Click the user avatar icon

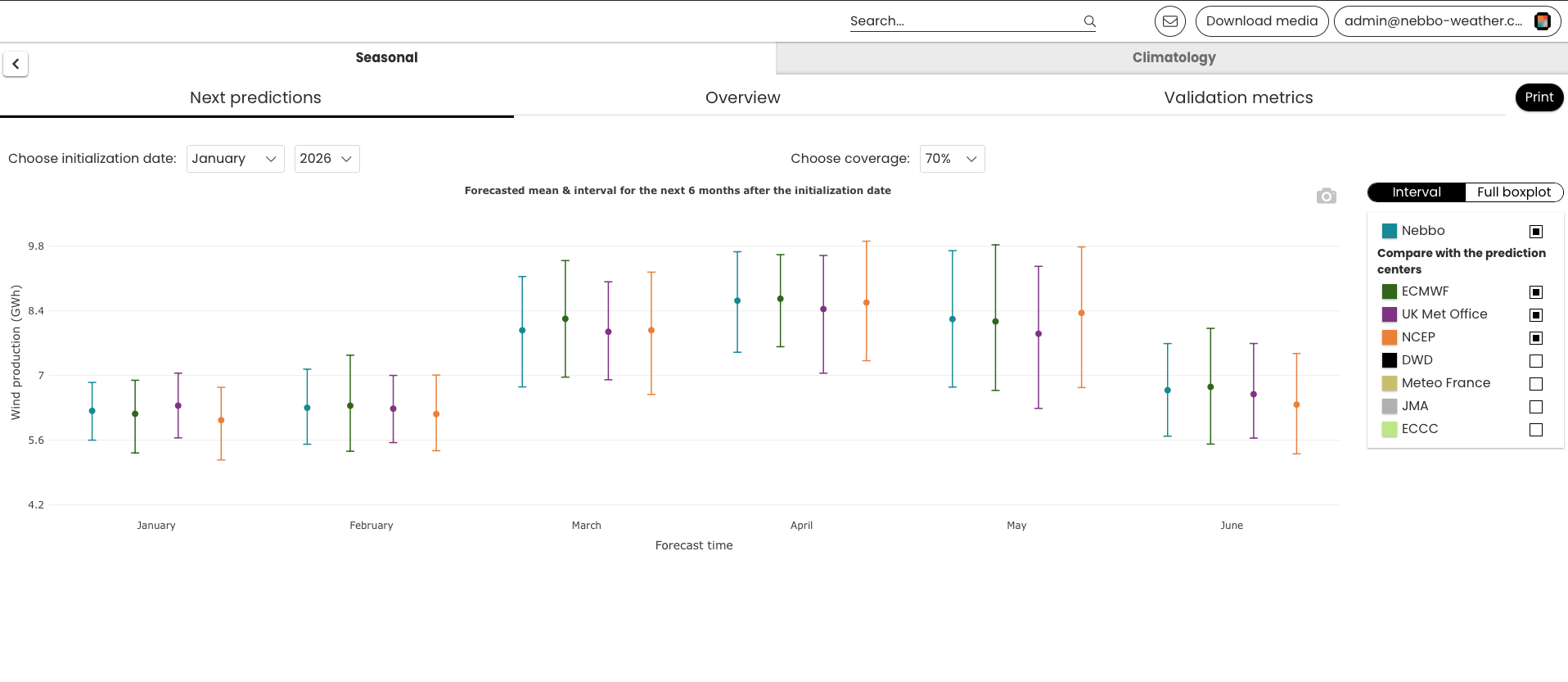[1542, 21]
